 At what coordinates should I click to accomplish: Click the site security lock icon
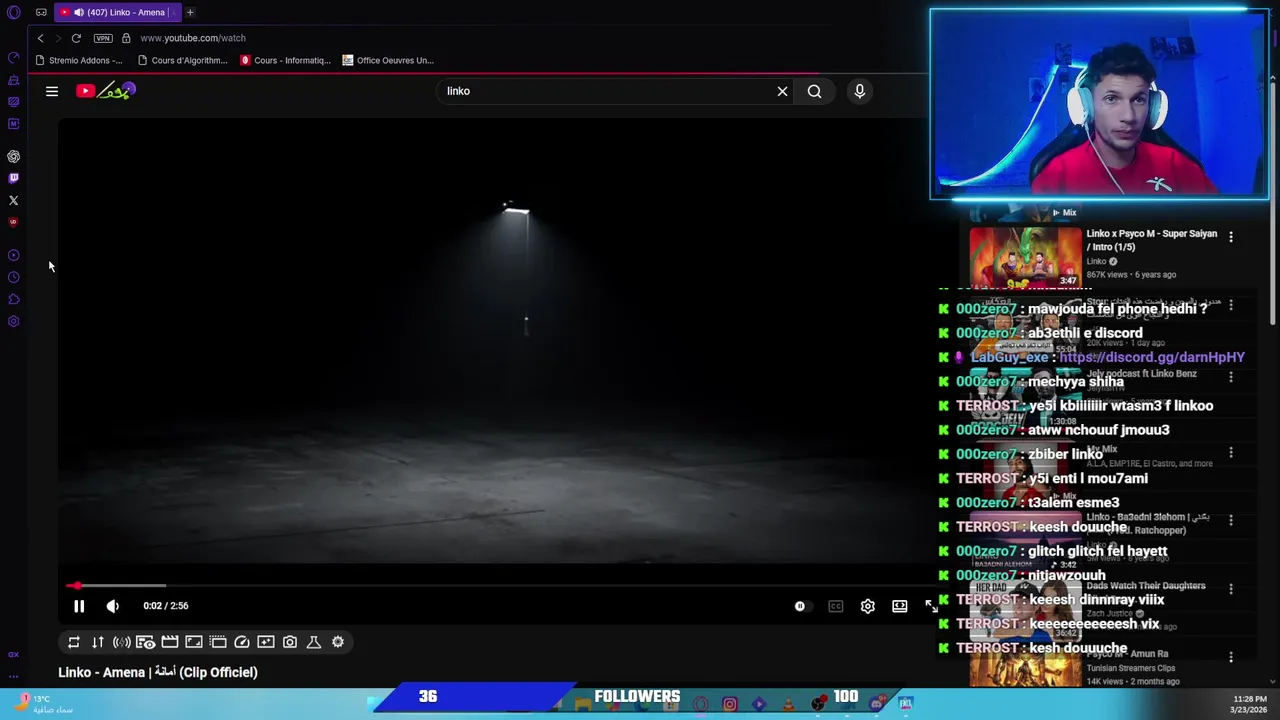[126, 38]
